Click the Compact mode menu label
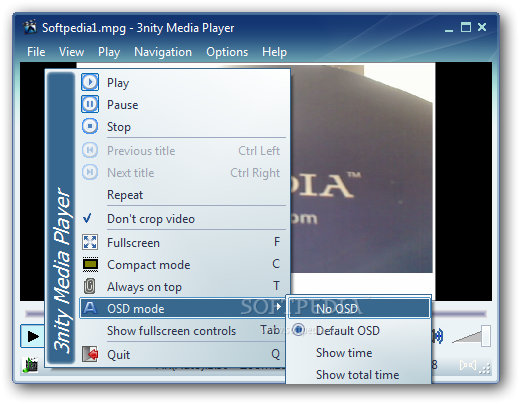This screenshot has height=404, width=520. pyautogui.click(x=149, y=265)
